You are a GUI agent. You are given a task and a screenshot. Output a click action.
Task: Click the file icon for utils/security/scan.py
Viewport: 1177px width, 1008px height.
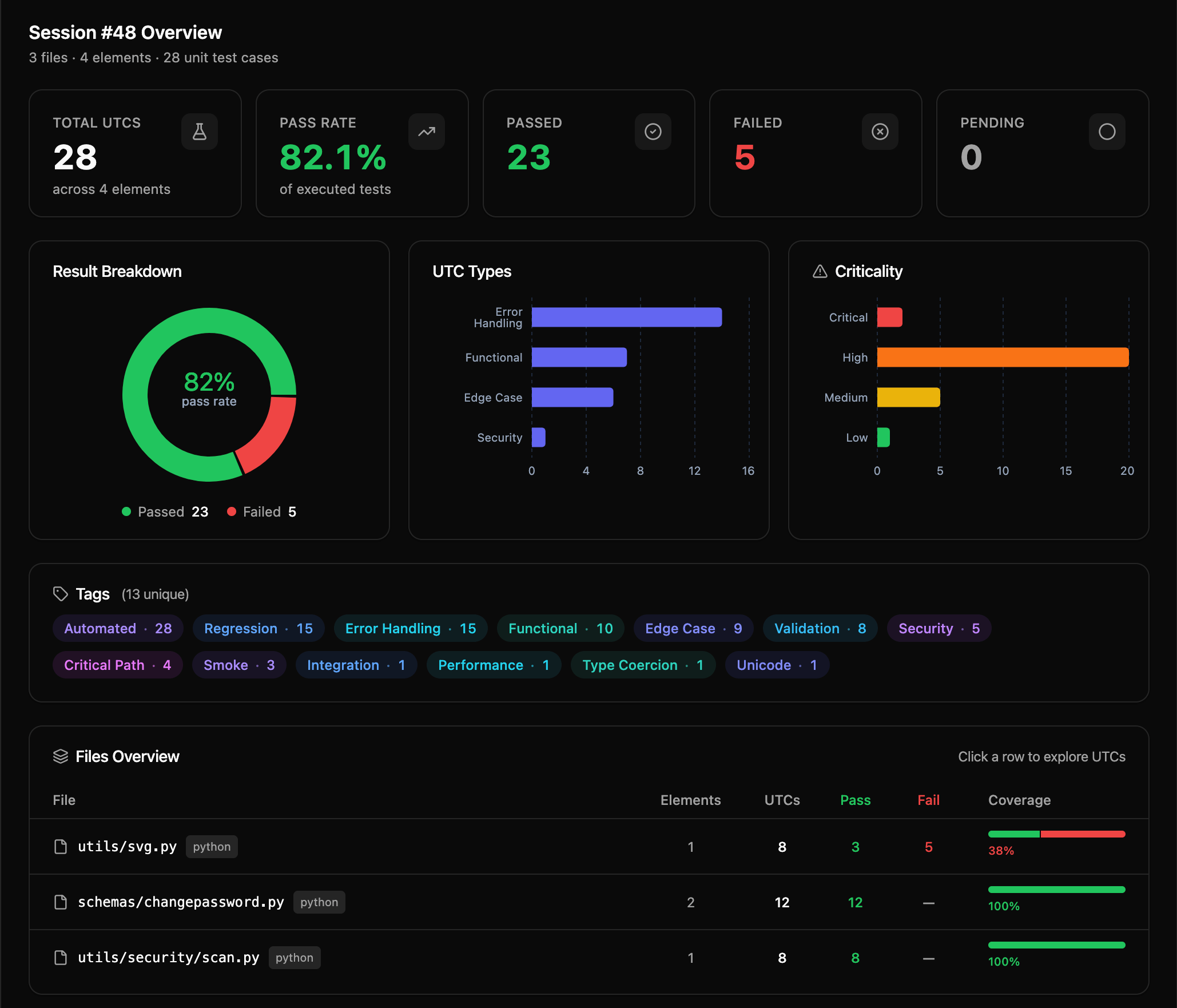coord(60,958)
